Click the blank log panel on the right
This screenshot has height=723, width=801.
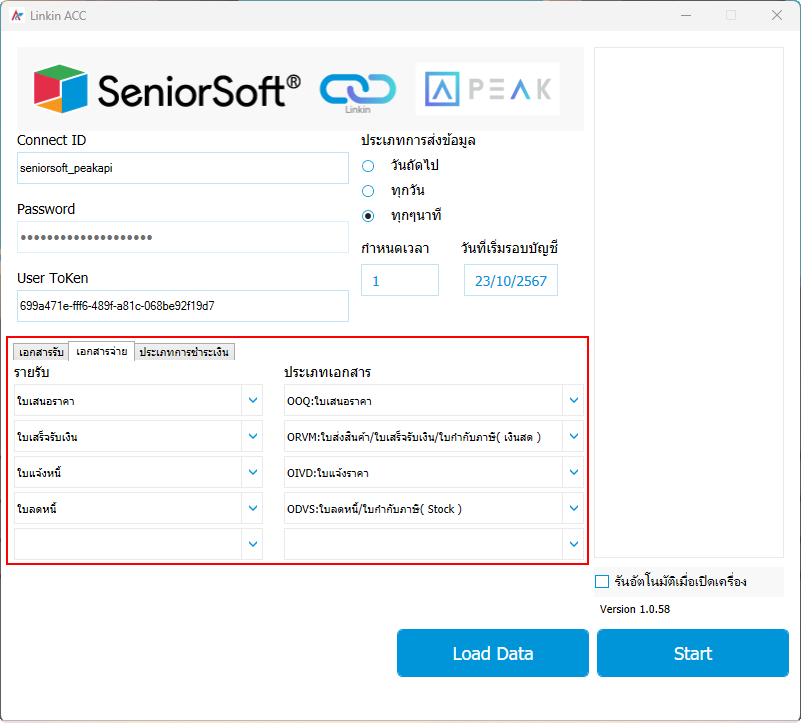point(689,302)
